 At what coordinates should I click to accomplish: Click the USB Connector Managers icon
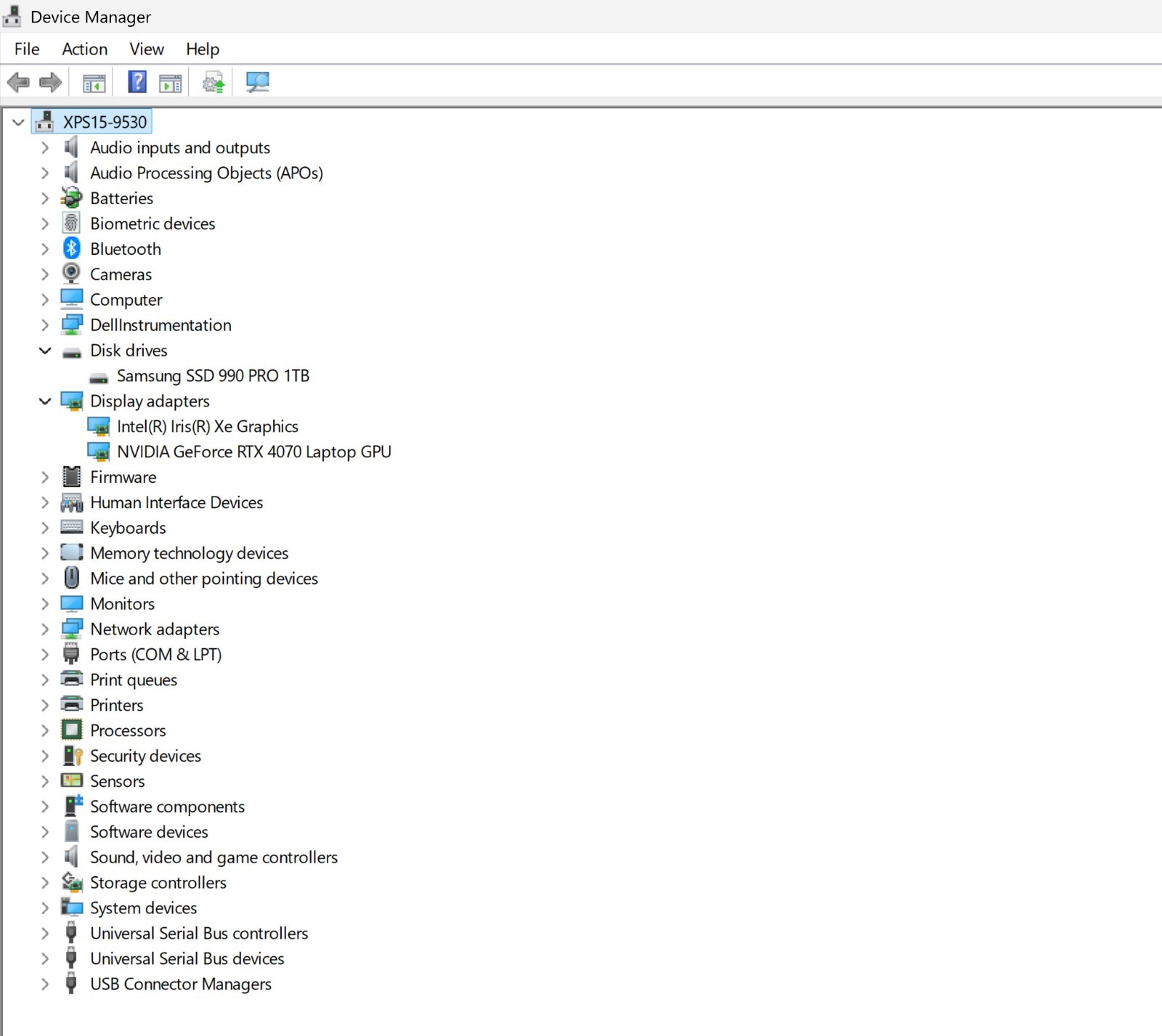coord(71,984)
